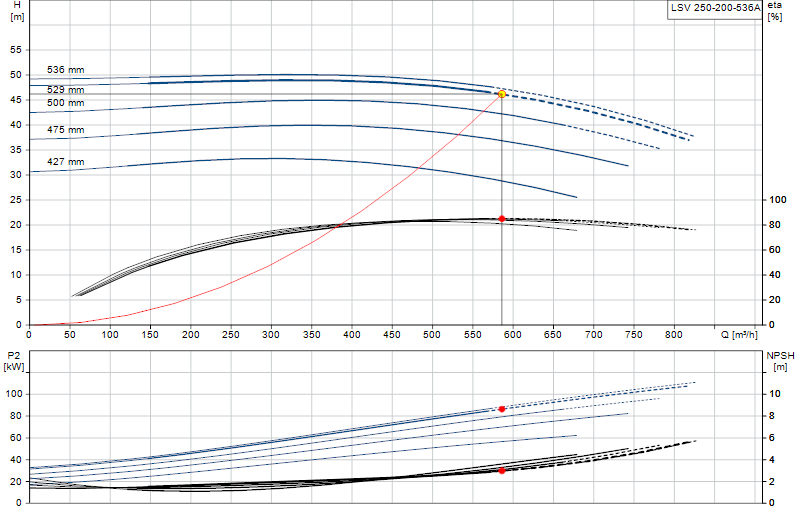Click the 100 tick on the P2 axis
This screenshot has width=800, height=520.
14,394
